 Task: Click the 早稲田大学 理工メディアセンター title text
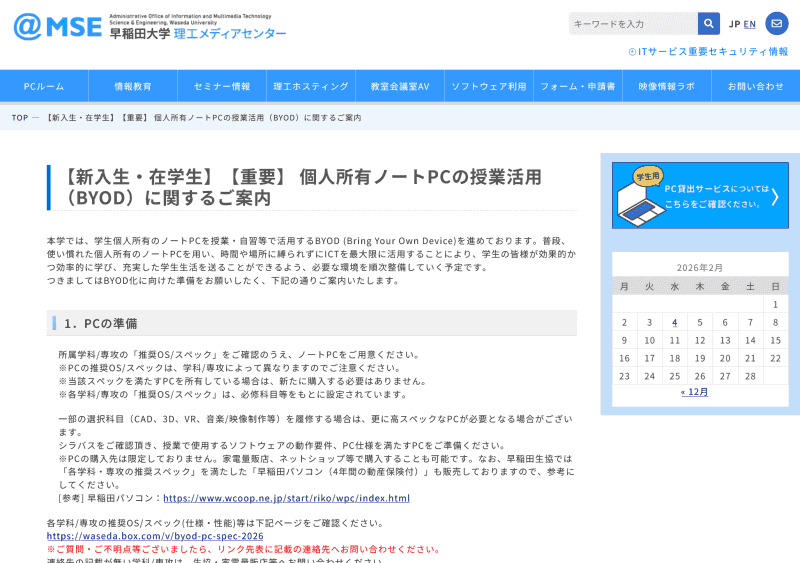(x=198, y=34)
